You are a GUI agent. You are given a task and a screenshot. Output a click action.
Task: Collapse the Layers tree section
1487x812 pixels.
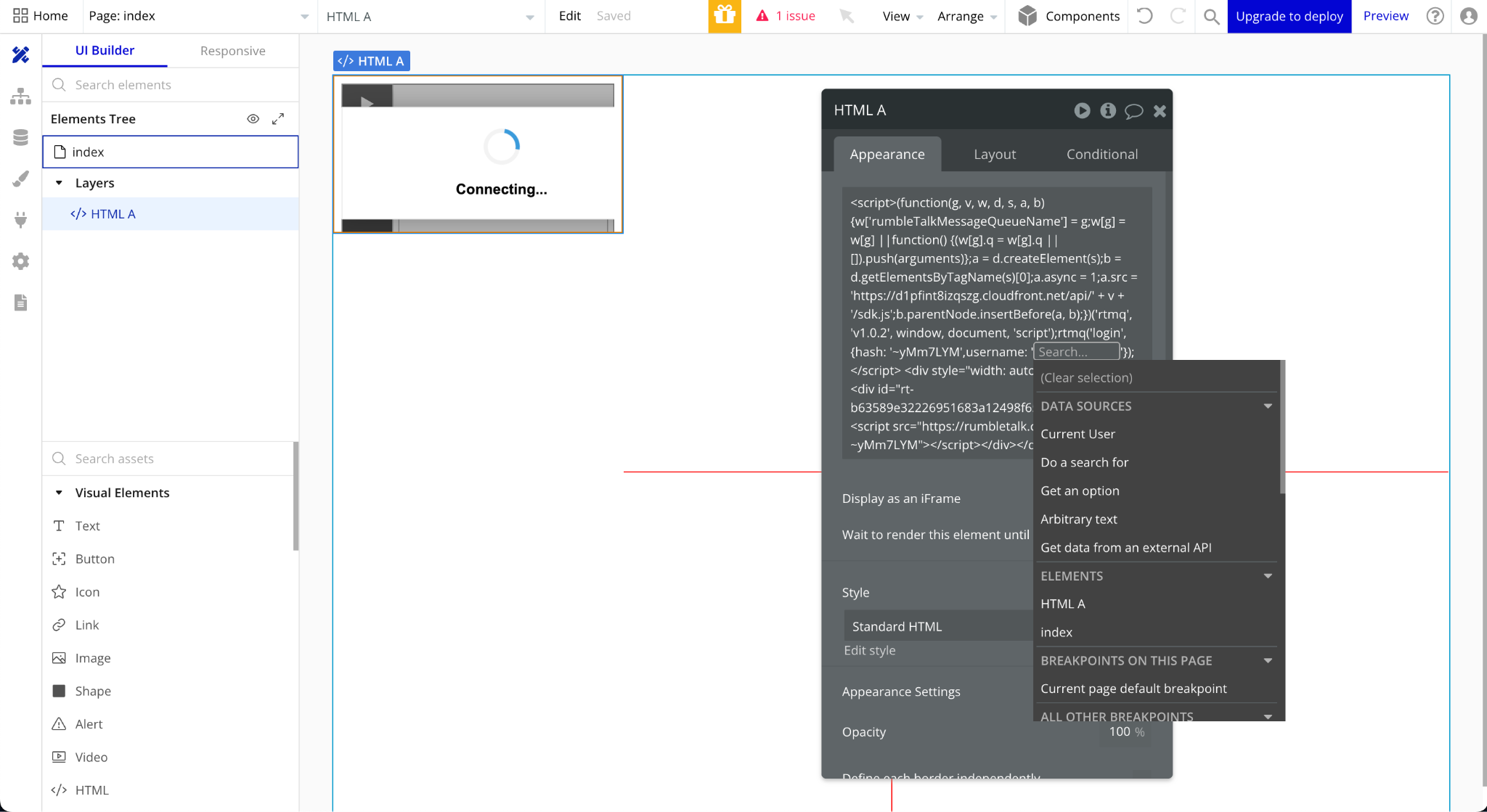(60, 183)
